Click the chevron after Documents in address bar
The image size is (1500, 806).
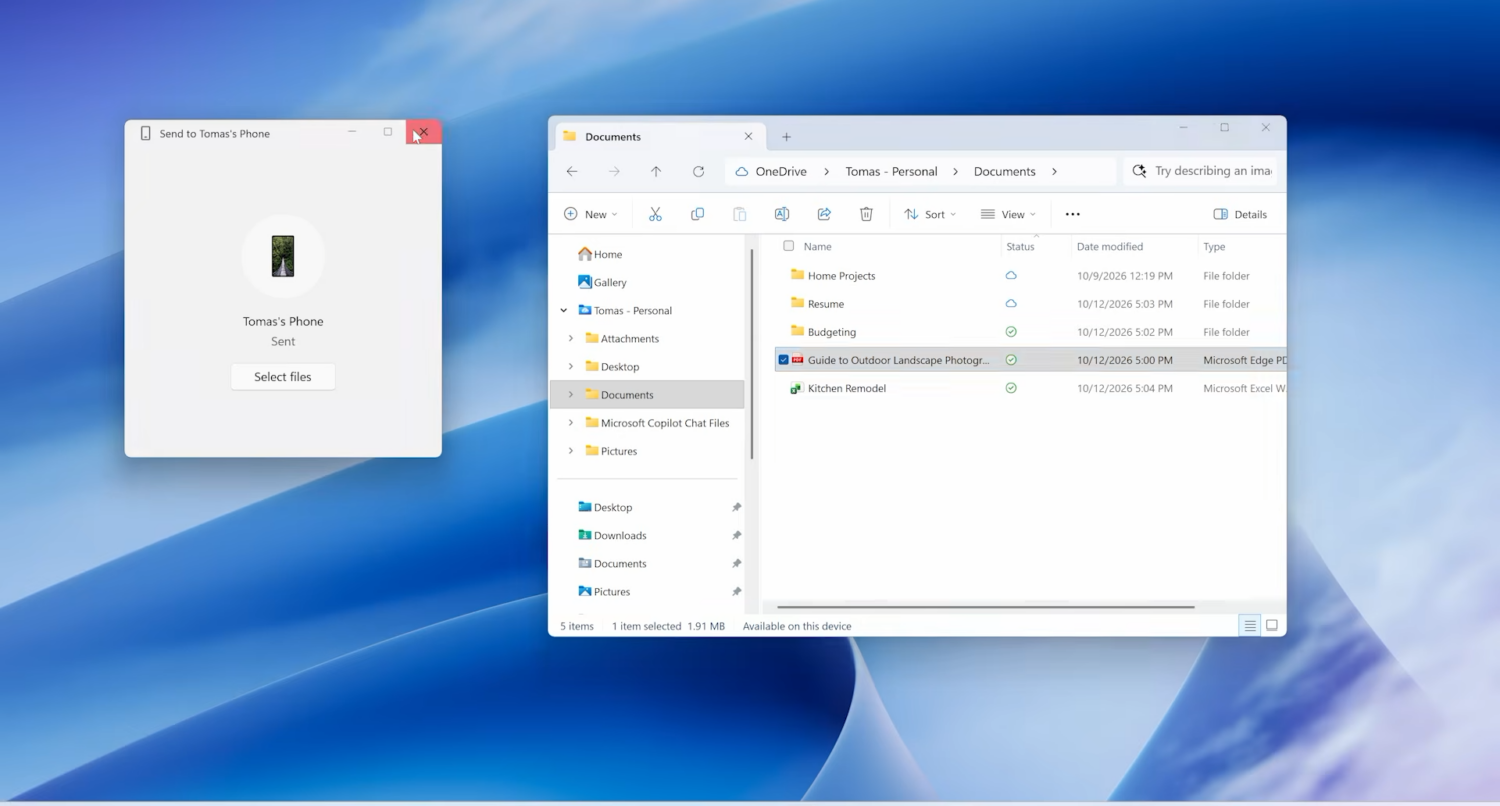(1054, 171)
